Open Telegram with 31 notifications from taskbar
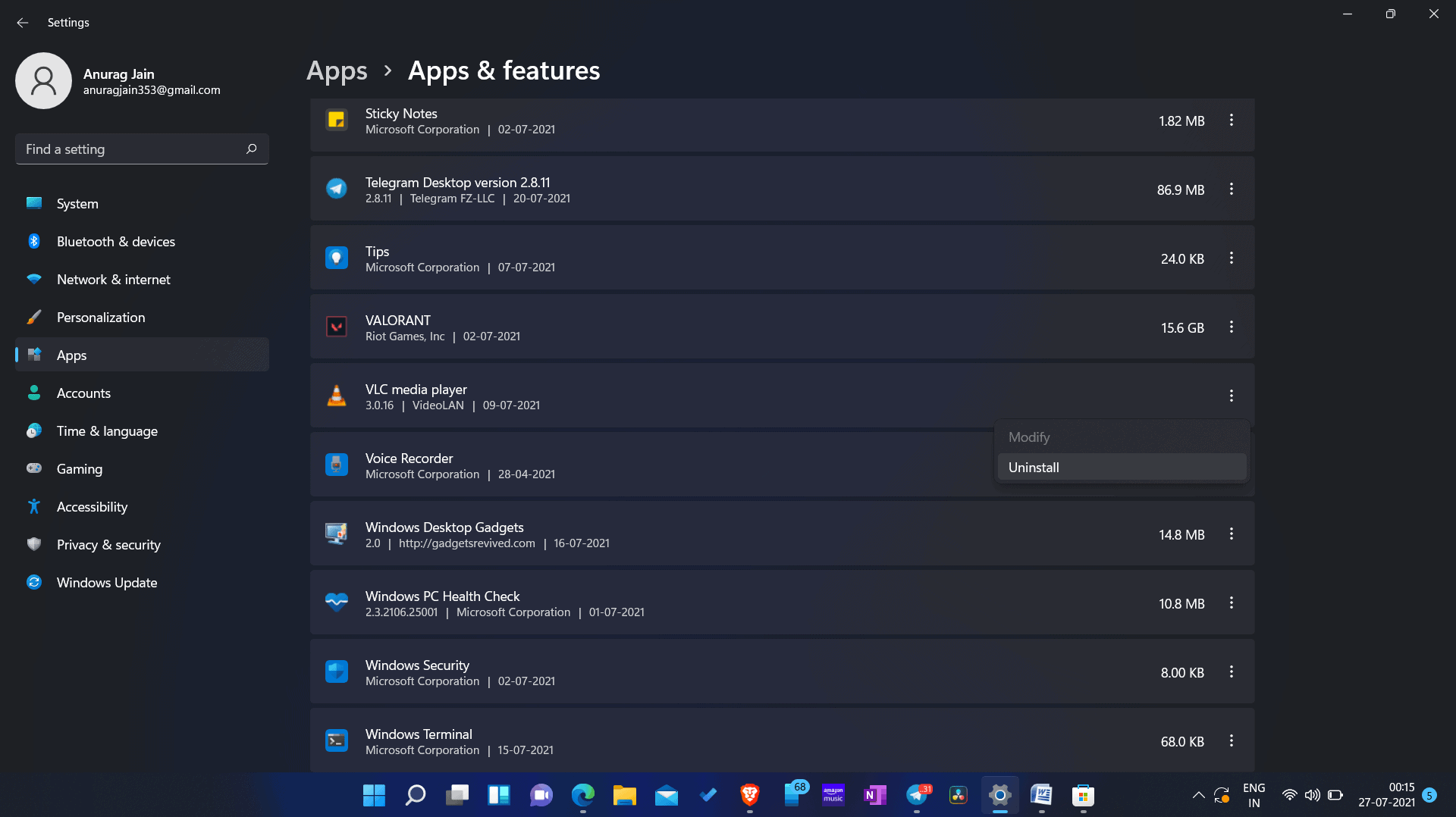 [x=916, y=796]
